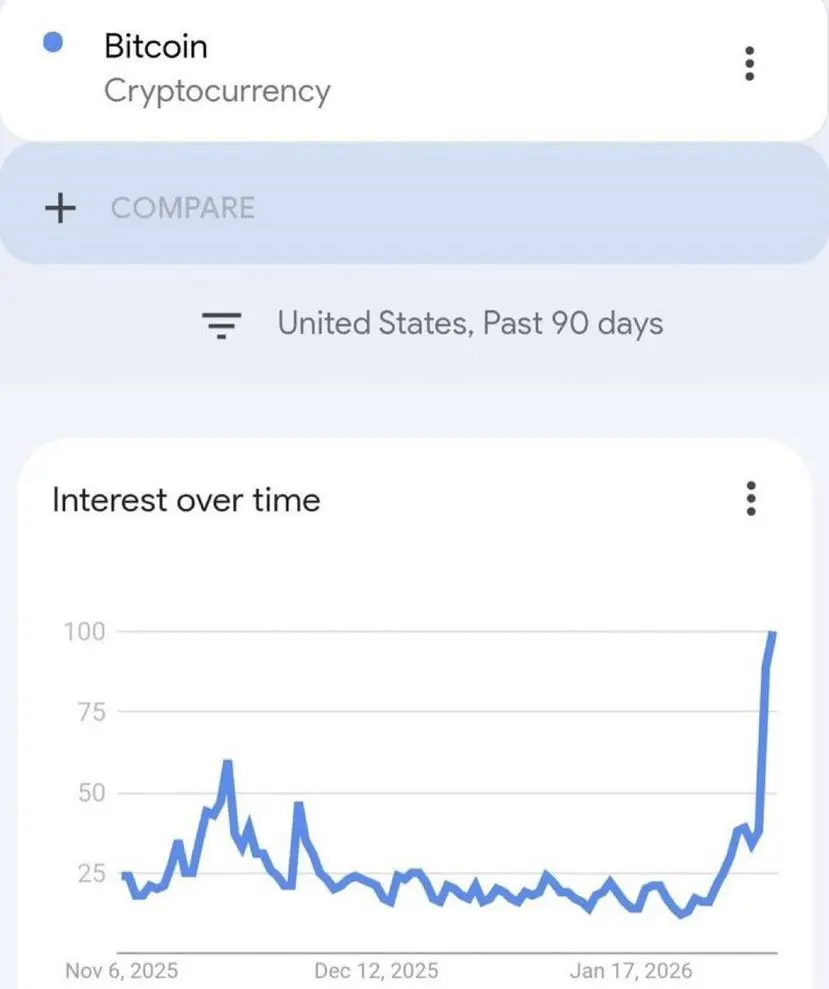829x989 pixels.
Task: Tap the late-November spike near 60
Action: coord(227,763)
